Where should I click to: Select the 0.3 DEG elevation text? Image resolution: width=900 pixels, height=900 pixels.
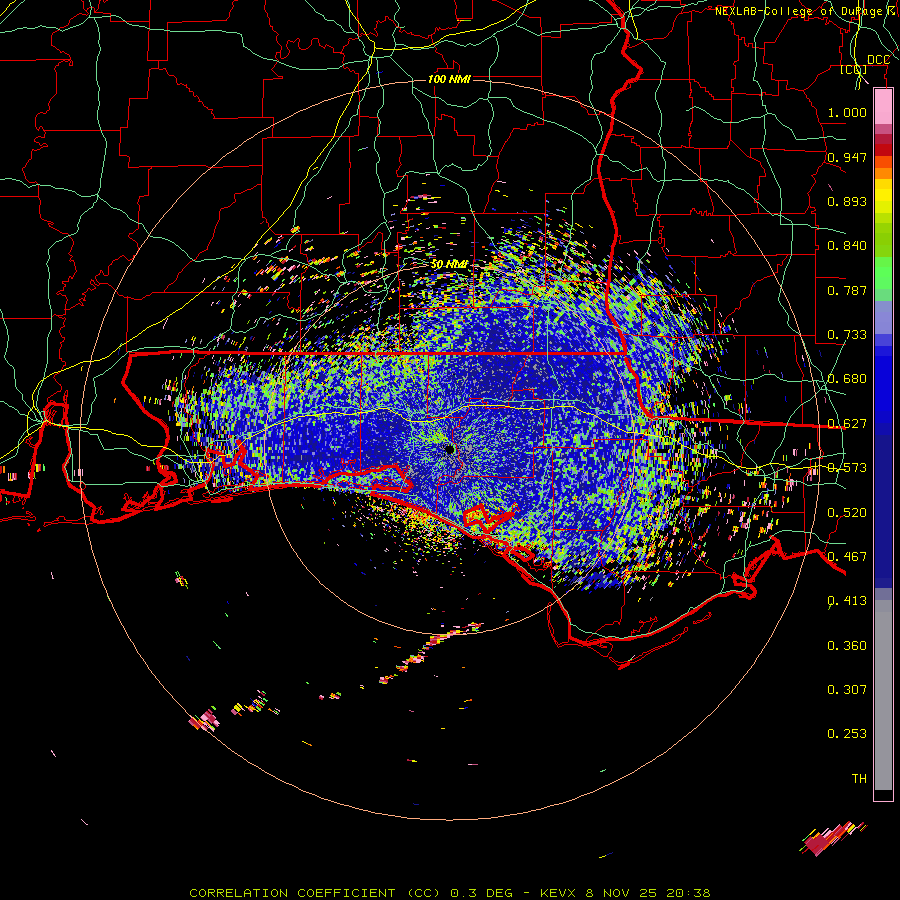(481, 893)
